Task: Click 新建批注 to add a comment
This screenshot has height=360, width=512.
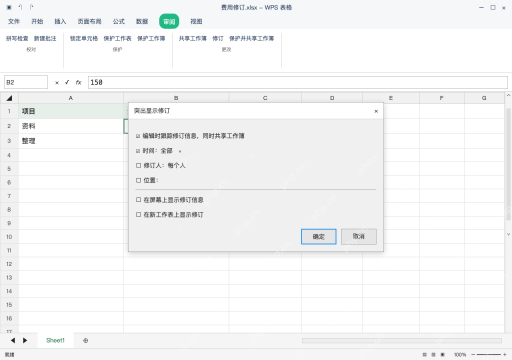Action: (45, 39)
